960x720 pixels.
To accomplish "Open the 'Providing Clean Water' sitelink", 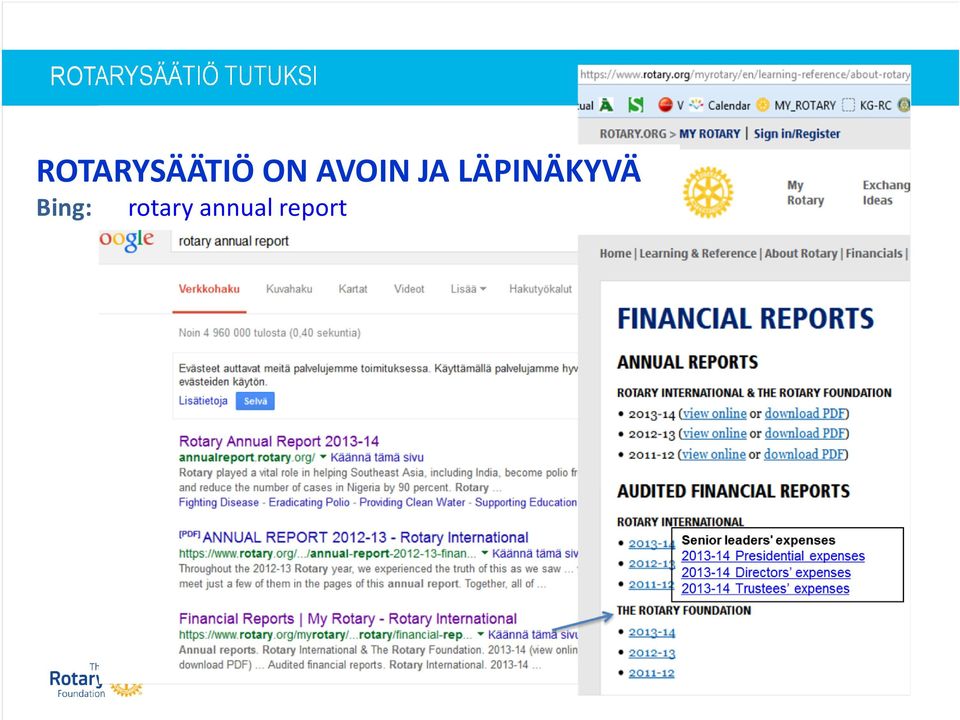I will click(413, 502).
